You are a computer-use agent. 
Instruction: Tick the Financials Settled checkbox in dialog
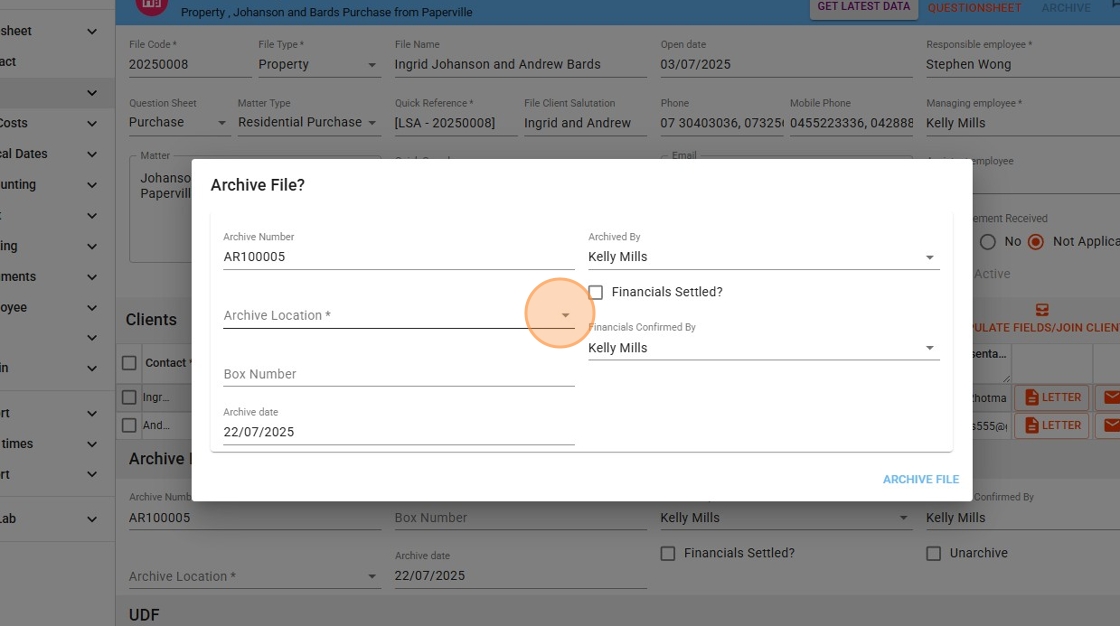pos(596,292)
